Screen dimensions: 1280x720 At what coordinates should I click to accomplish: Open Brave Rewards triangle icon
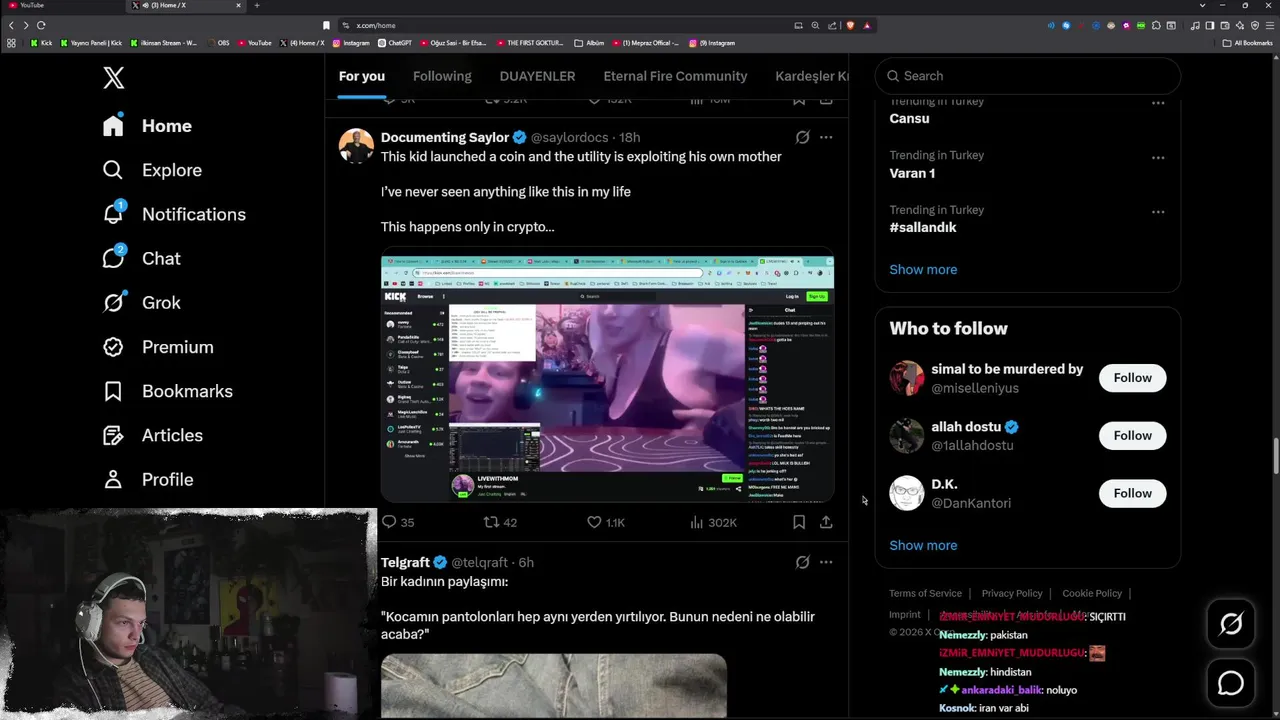coord(867,25)
